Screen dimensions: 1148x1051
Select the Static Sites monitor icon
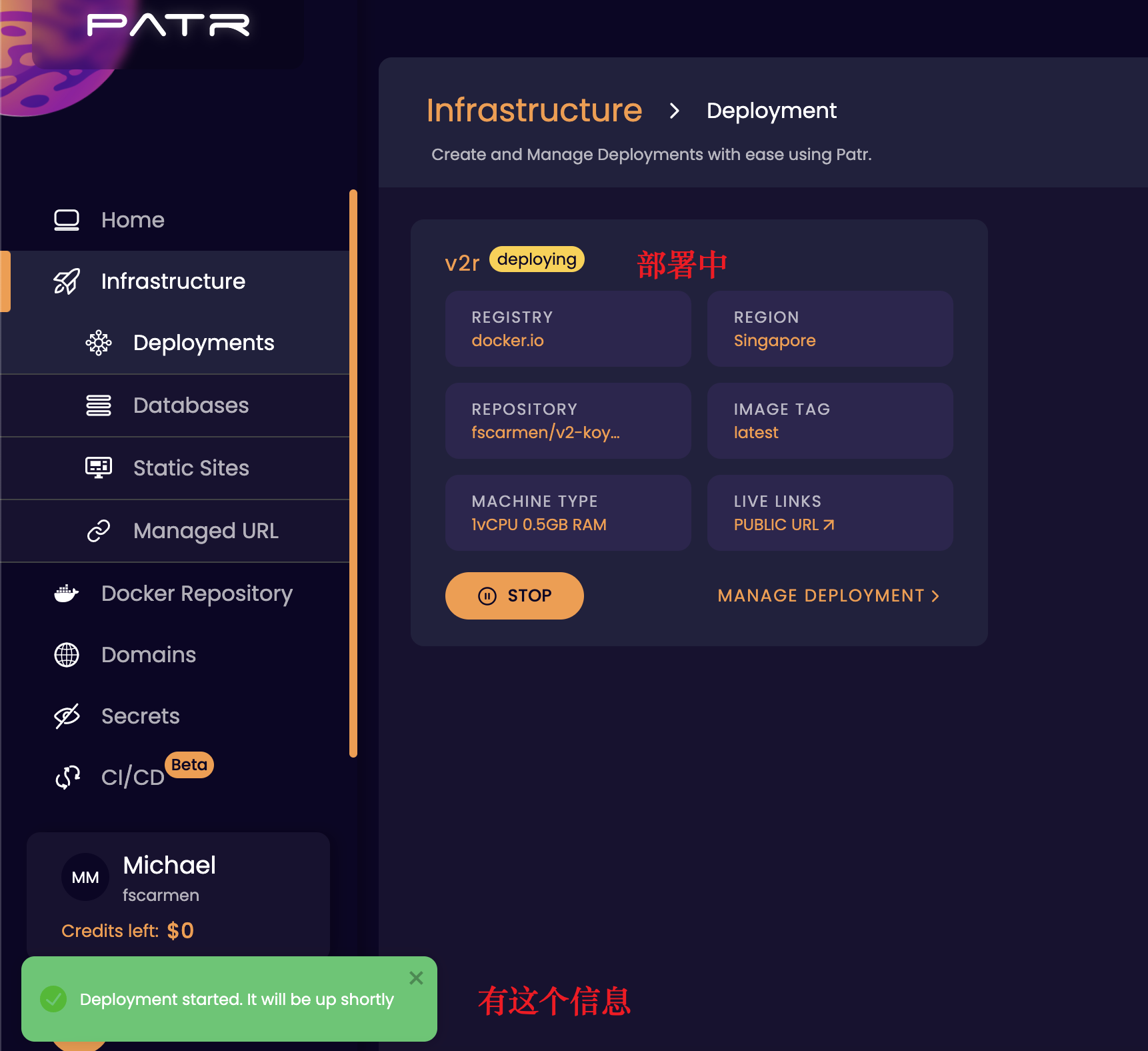(98, 467)
